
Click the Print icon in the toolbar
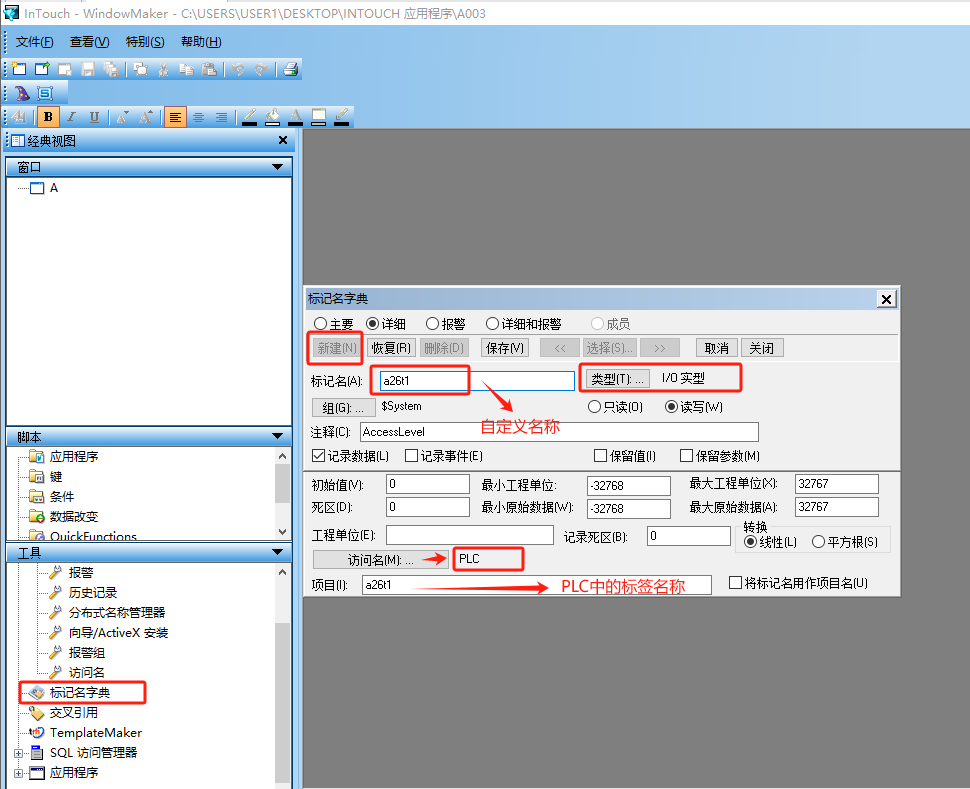(290, 70)
